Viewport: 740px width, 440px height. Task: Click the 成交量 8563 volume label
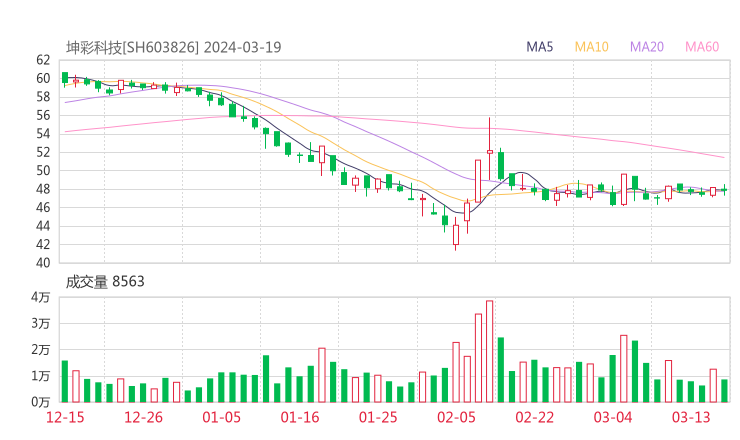pyautogui.click(x=105, y=282)
